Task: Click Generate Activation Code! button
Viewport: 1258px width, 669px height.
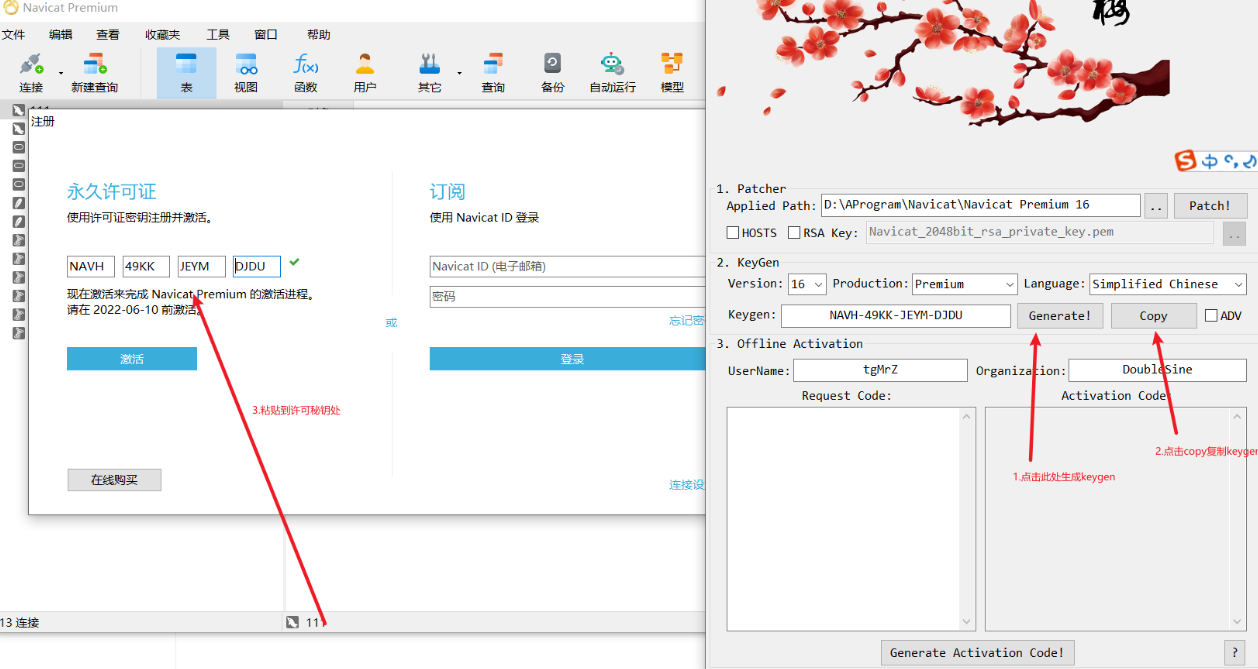Action: pos(977,653)
